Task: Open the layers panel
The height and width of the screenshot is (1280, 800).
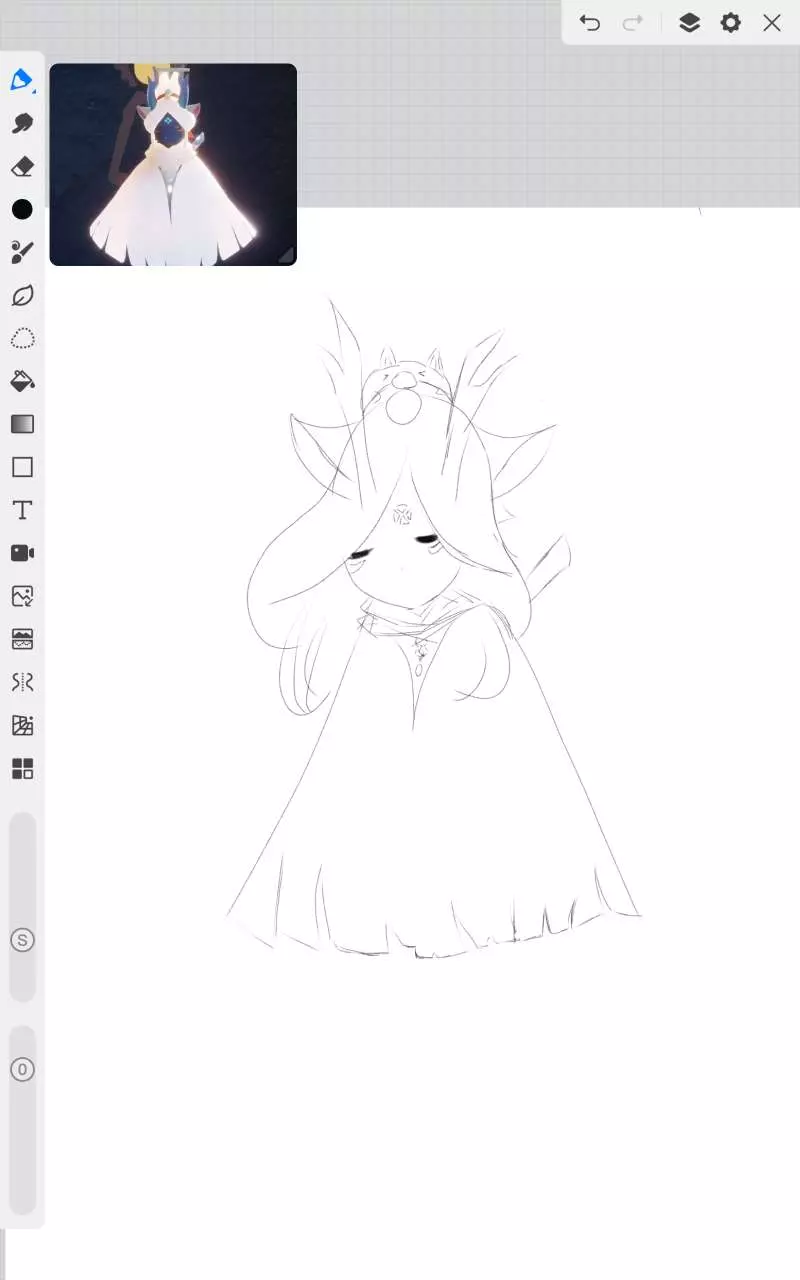Action: 689,23
